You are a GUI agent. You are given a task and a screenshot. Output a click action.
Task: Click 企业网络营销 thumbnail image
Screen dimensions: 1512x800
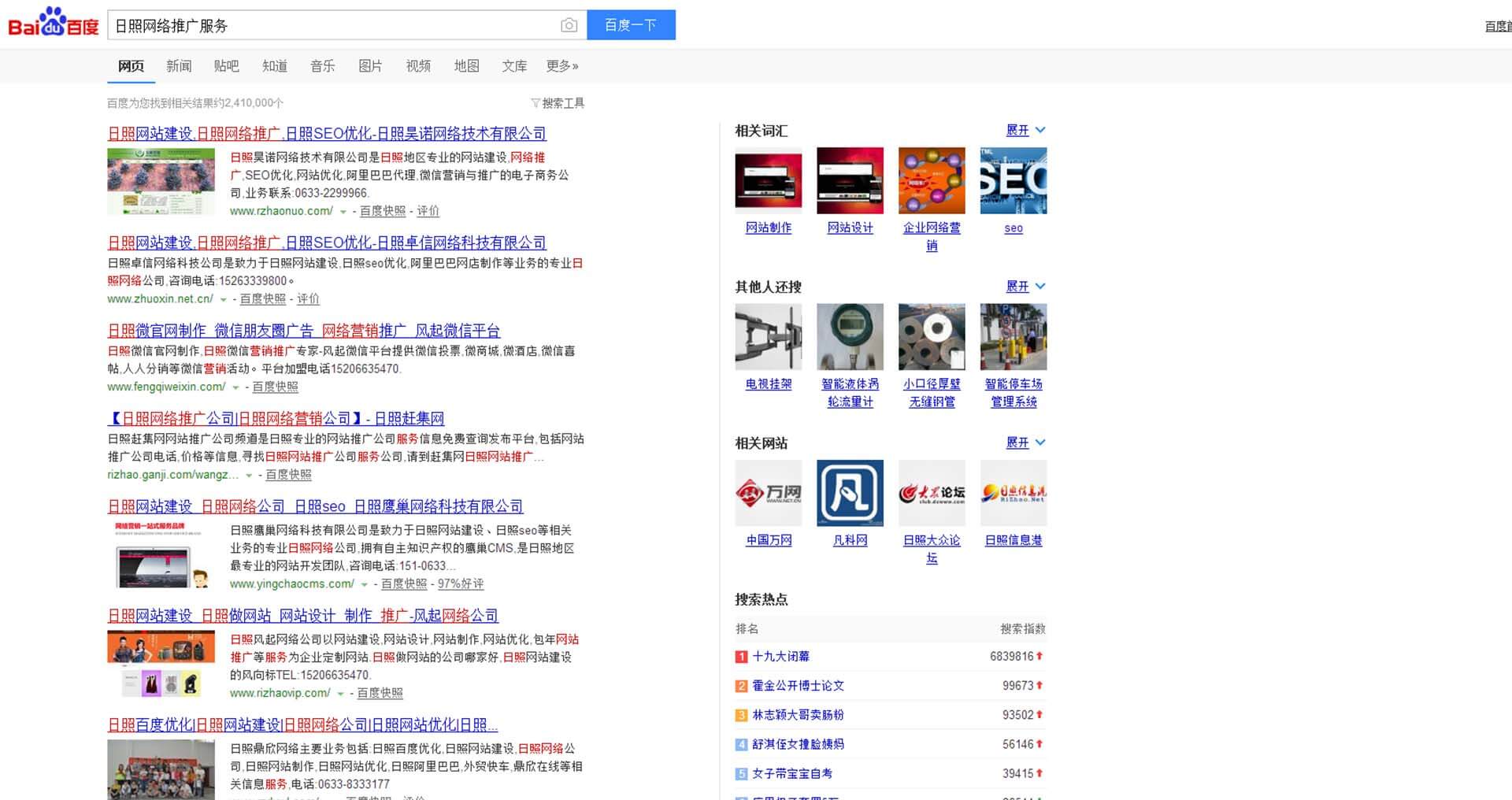tap(932, 181)
